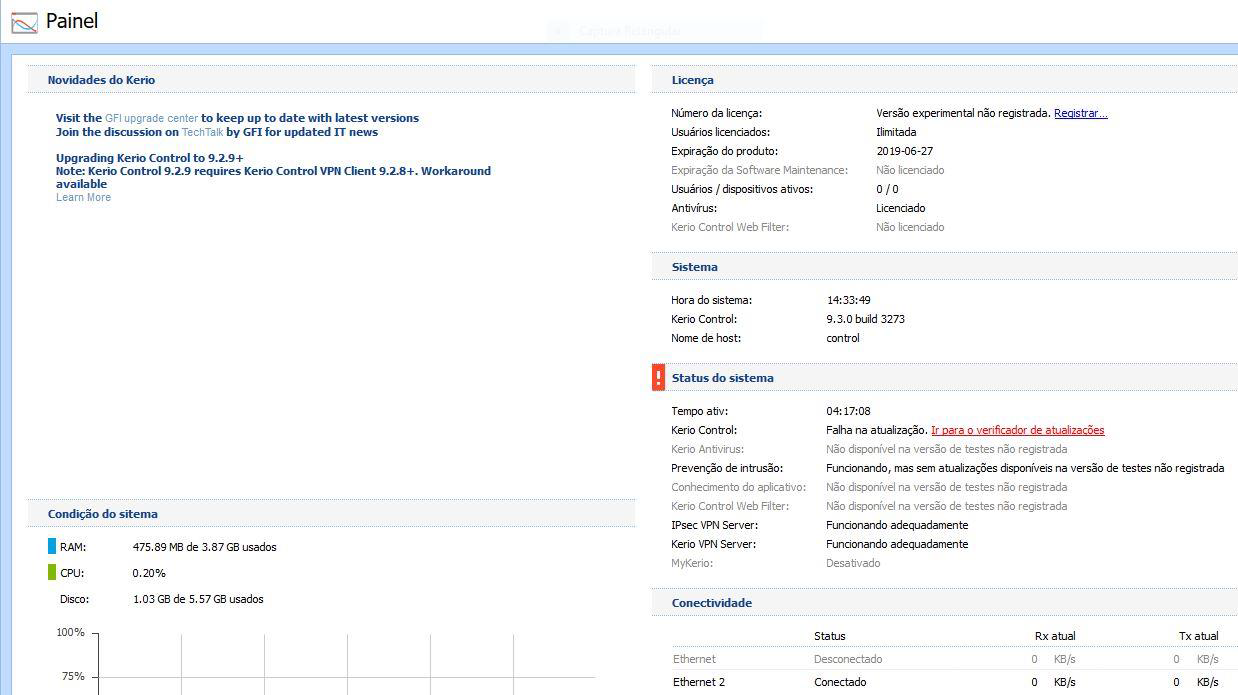Click the Disco usage text 1.03 GB
The width and height of the screenshot is (1238, 695).
[x=198, y=599]
